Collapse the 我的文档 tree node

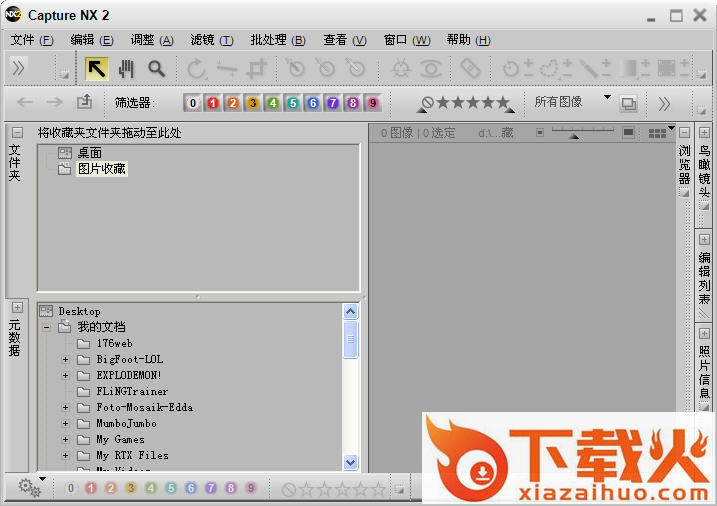click(46, 327)
